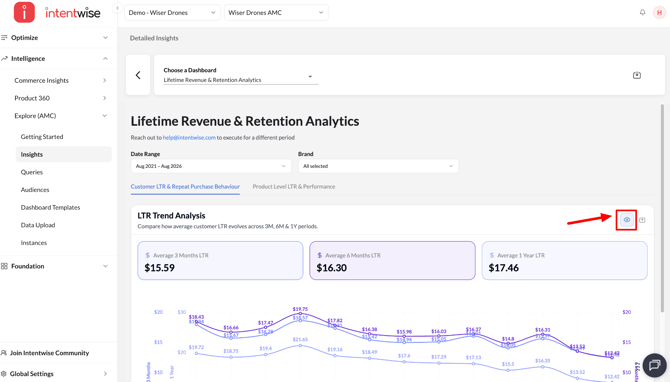Image resolution: width=670 pixels, height=382 pixels.
Task: Open Queries in the sidebar
Action: tap(32, 172)
